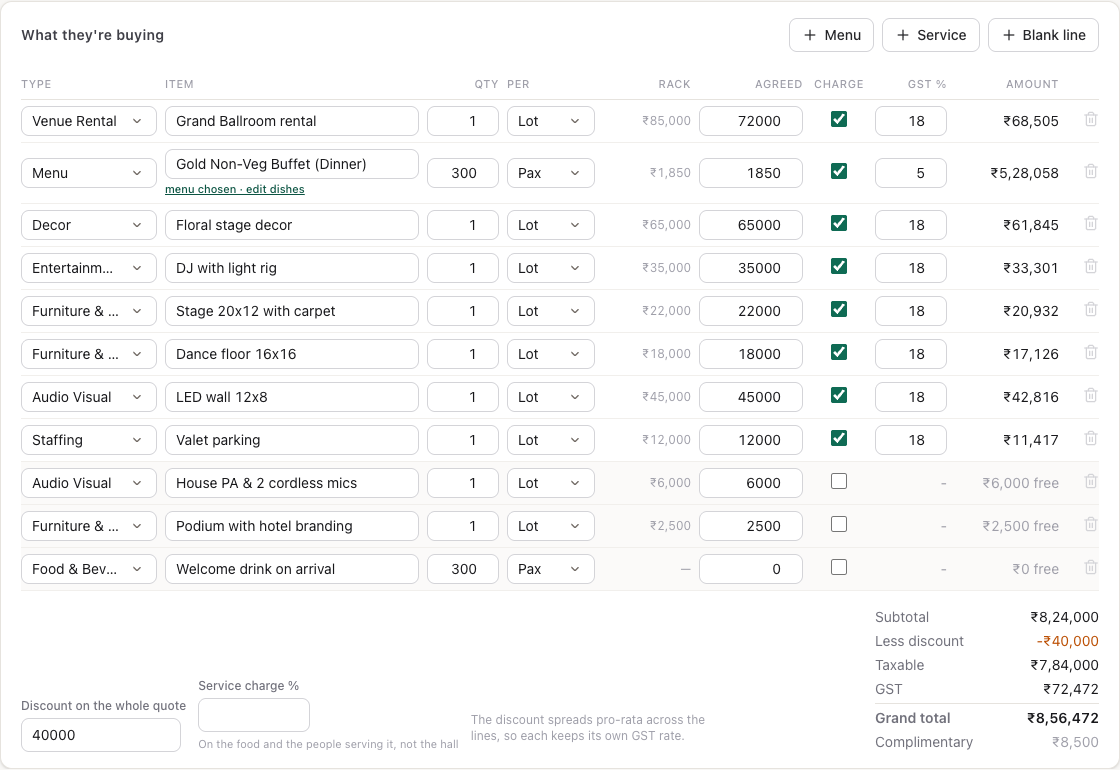
Task: Edit the DJ with light rig item name
Action: [291, 268]
